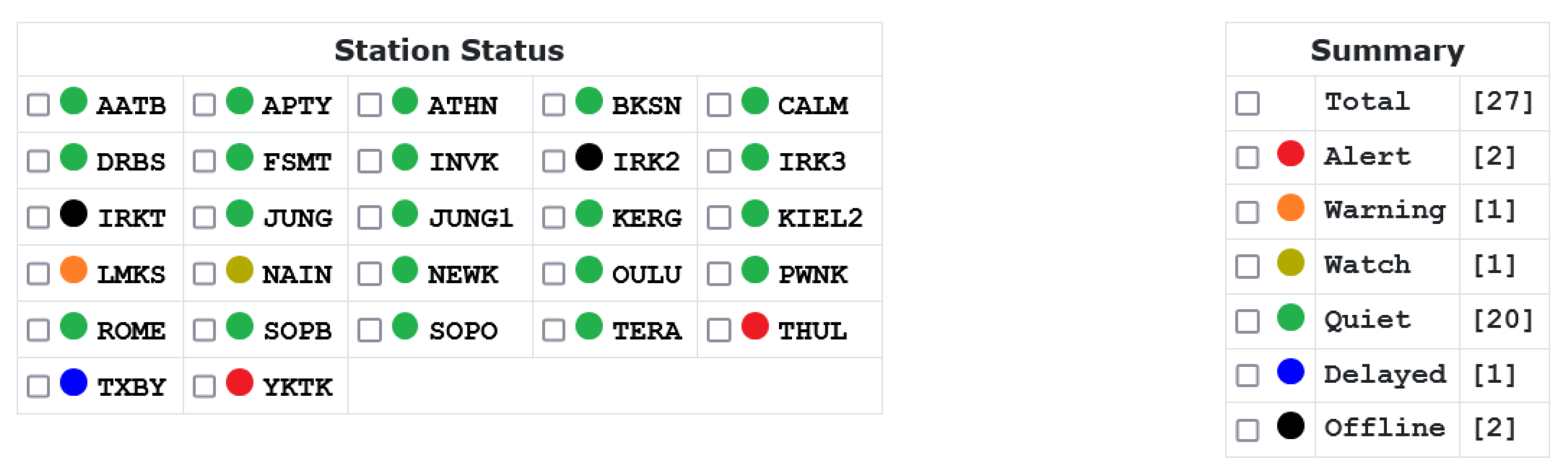This screenshot has height=475, width=1568.
Task: Click the red alert dot for THUL
Action: [x=755, y=326]
